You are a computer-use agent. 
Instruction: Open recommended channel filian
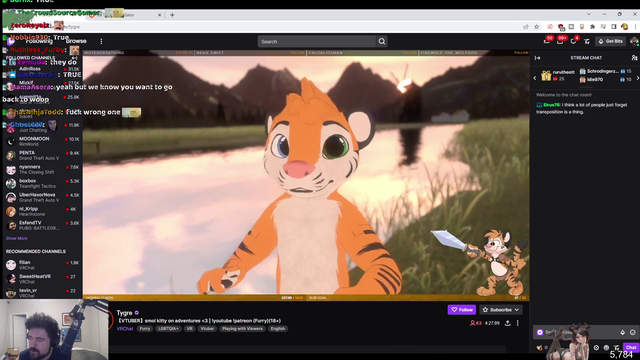[42, 265]
